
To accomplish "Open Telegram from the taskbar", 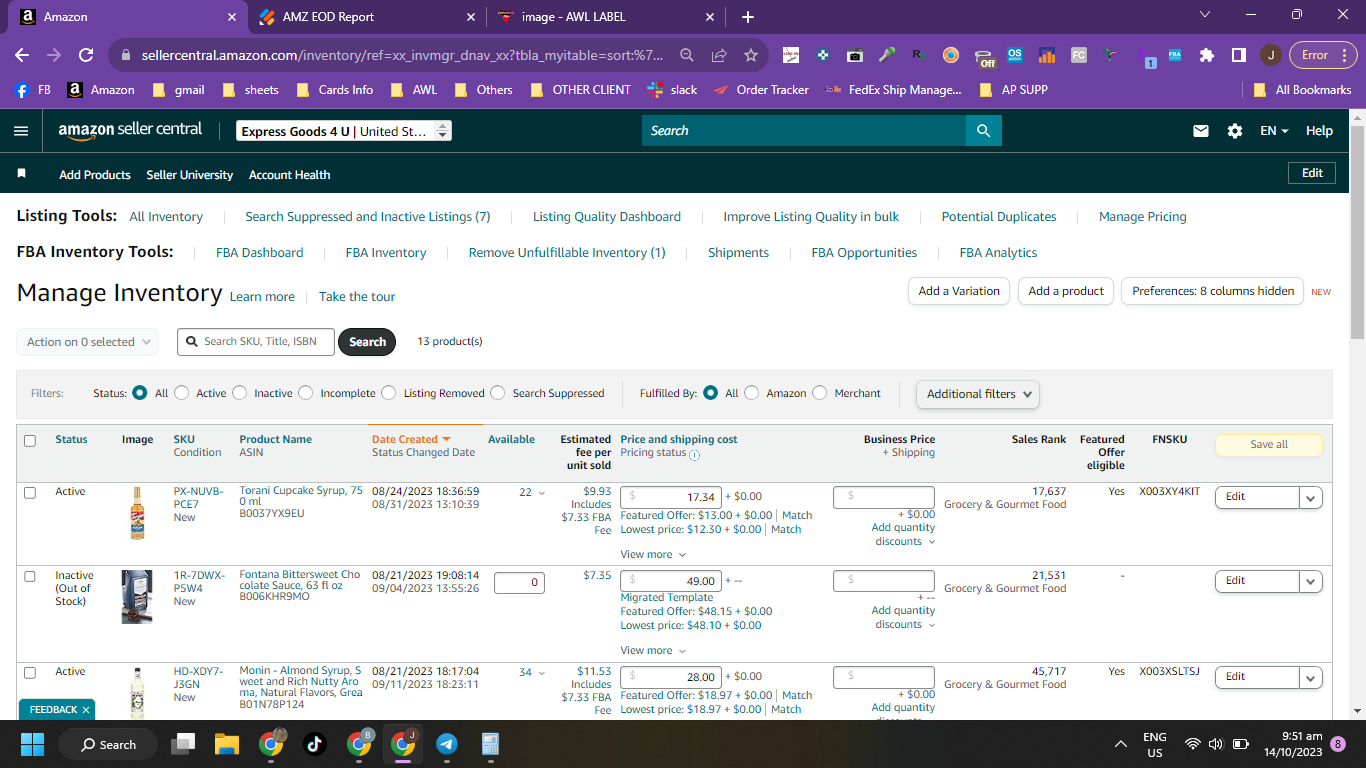I will coord(447,744).
